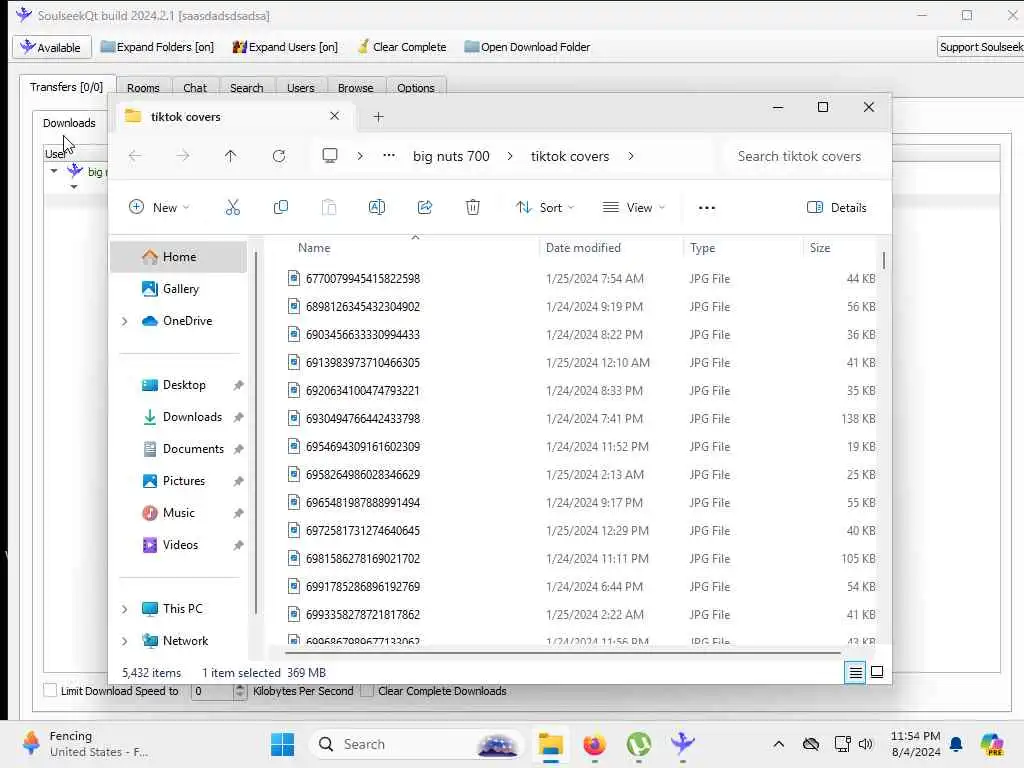Switch to the Browse tab in Soulseek

(x=355, y=88)
